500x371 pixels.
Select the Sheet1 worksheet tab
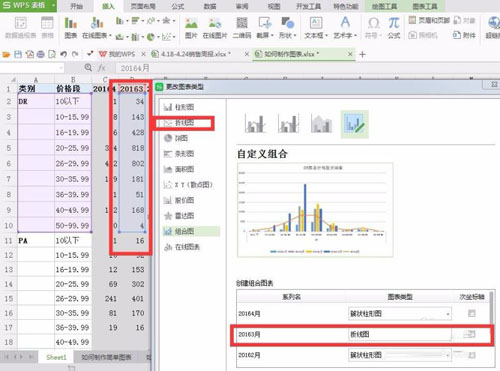56,357
